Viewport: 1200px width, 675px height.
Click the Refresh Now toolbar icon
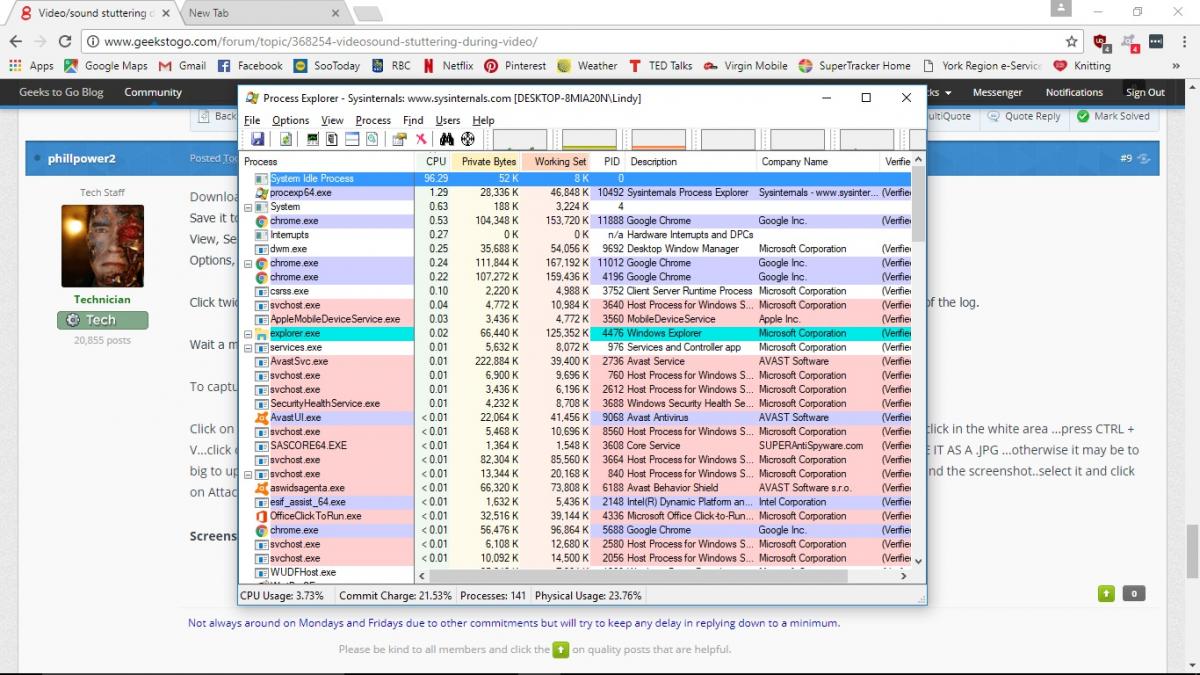286,139
